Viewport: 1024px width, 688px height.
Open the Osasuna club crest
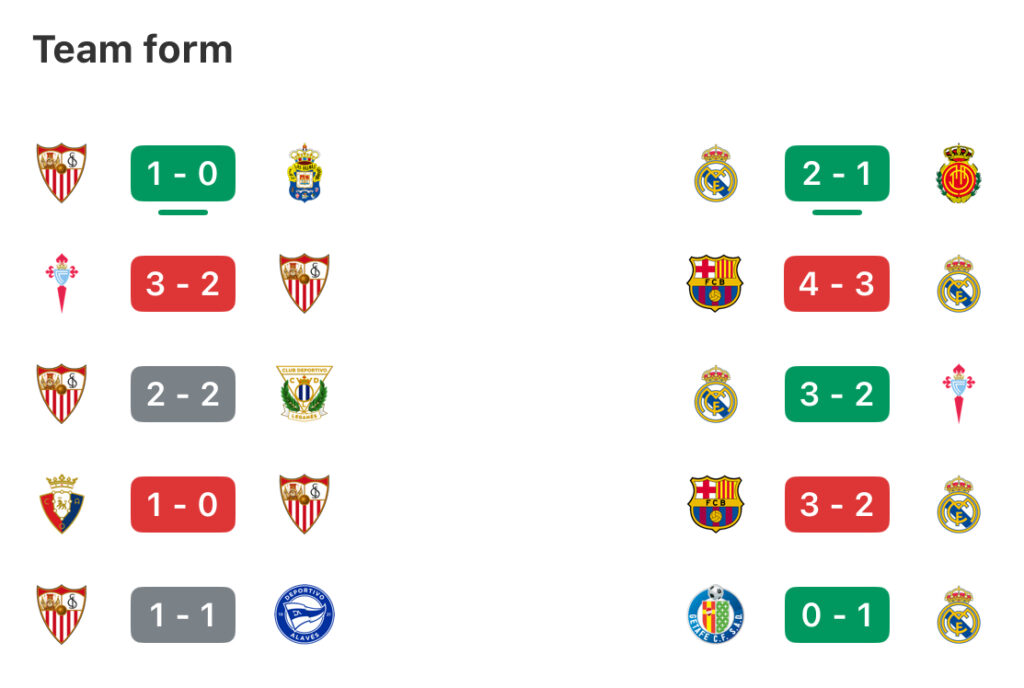[x=62, y=504]
